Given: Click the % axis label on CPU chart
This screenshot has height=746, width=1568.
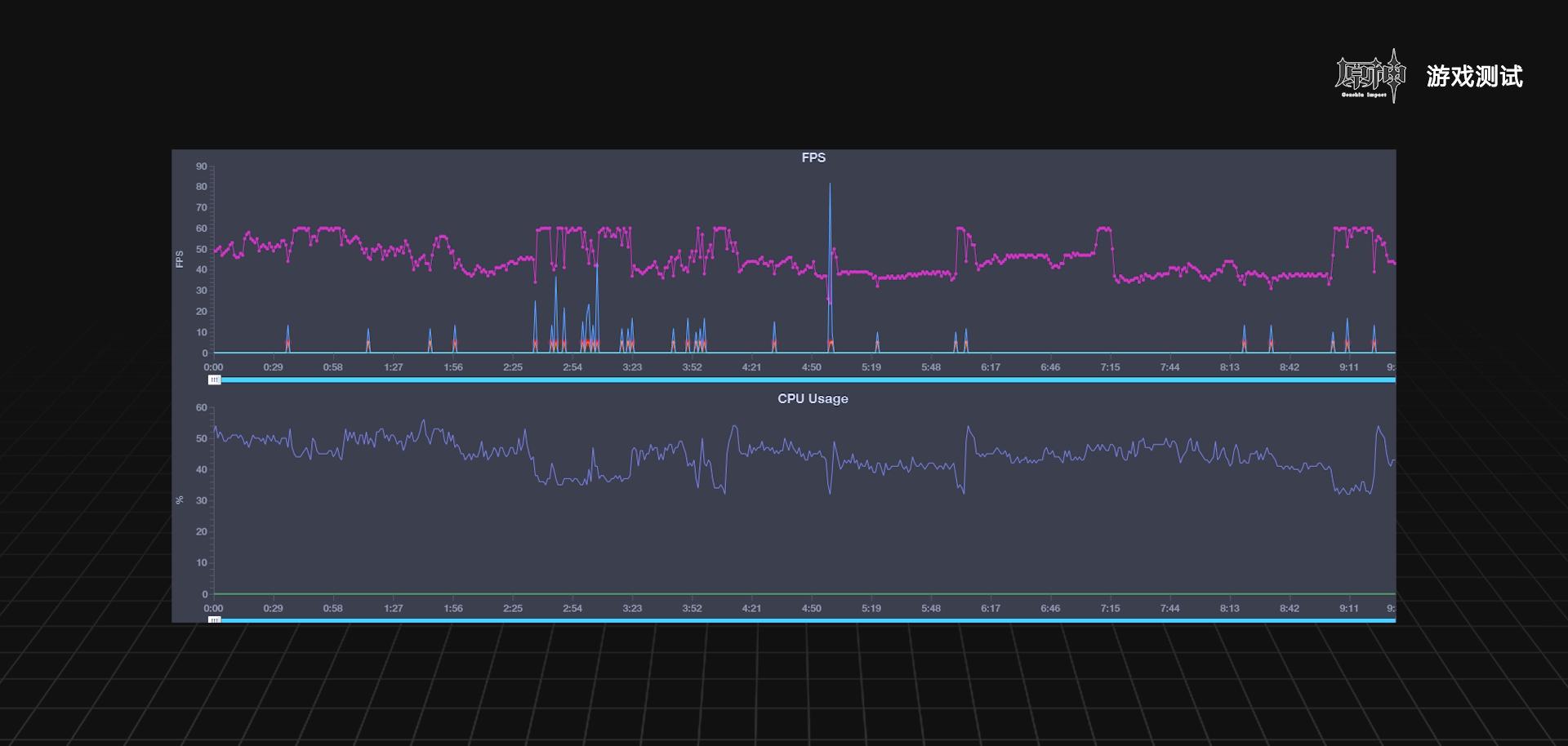Looking at the screenshot, I should click(x=180, y=500).
